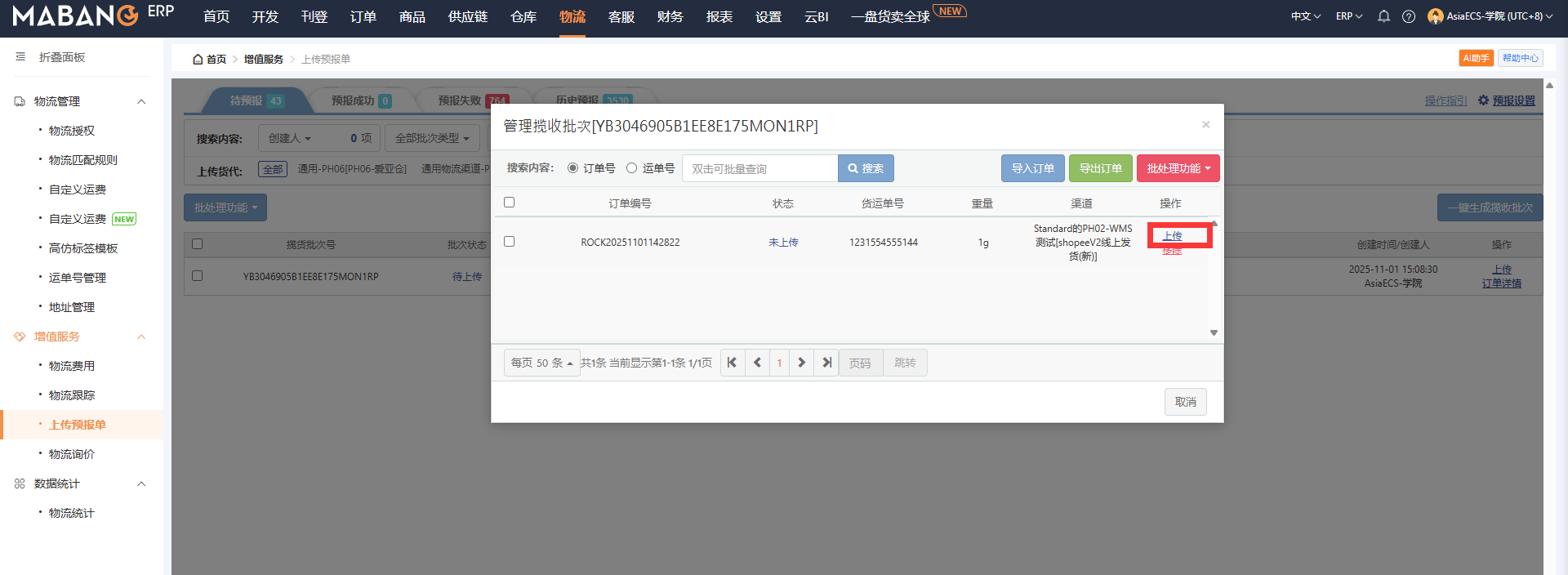Click the 上传 link in order row
Image resolution: width=1568 pixels, height=575 pixels.
pos(1173,236)
